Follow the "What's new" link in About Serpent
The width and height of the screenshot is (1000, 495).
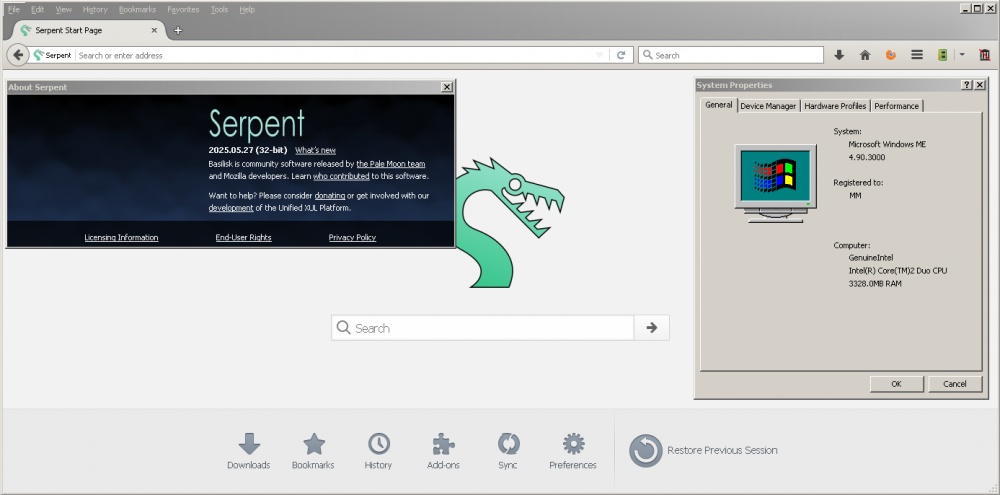coord(315,150)
